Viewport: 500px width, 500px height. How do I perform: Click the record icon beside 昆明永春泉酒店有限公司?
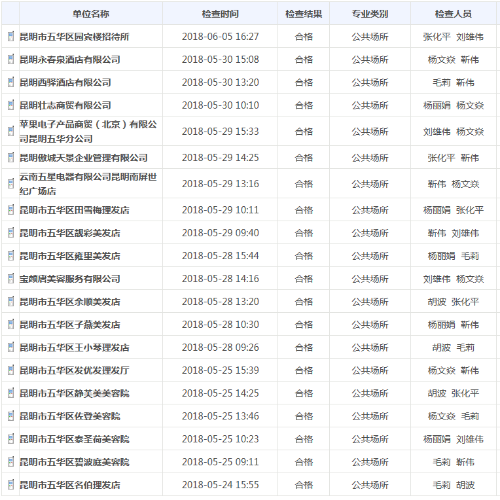click(x=11, y=59)
